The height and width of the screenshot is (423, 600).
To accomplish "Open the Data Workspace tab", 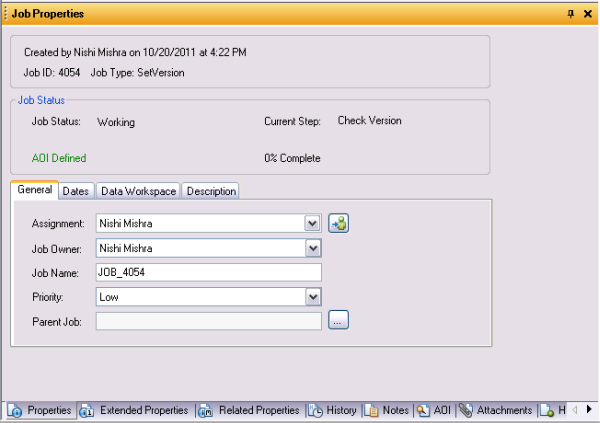I will (x=138, y=191).
